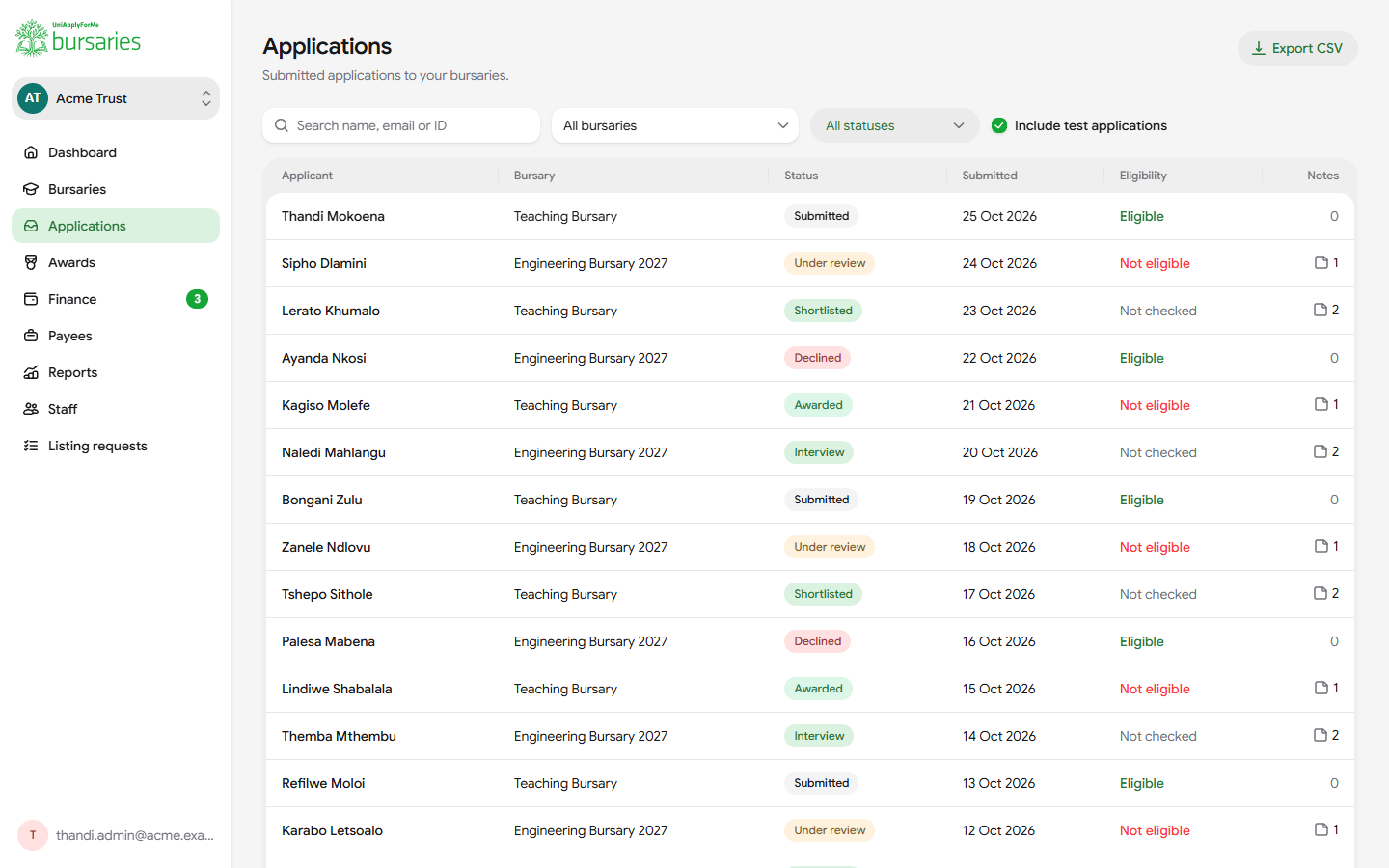This screenshot has height=868, width=1389.
Task: Open the Bursaries section
Action: click(116, 189)
